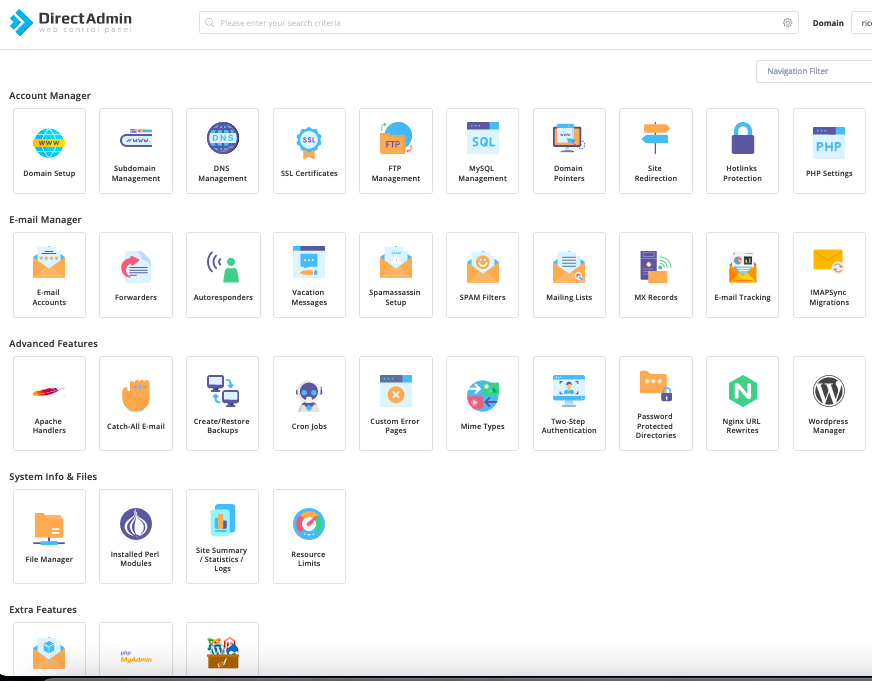Open Autoresponders
Screen dimensions: 872x681
pos(223,275)
